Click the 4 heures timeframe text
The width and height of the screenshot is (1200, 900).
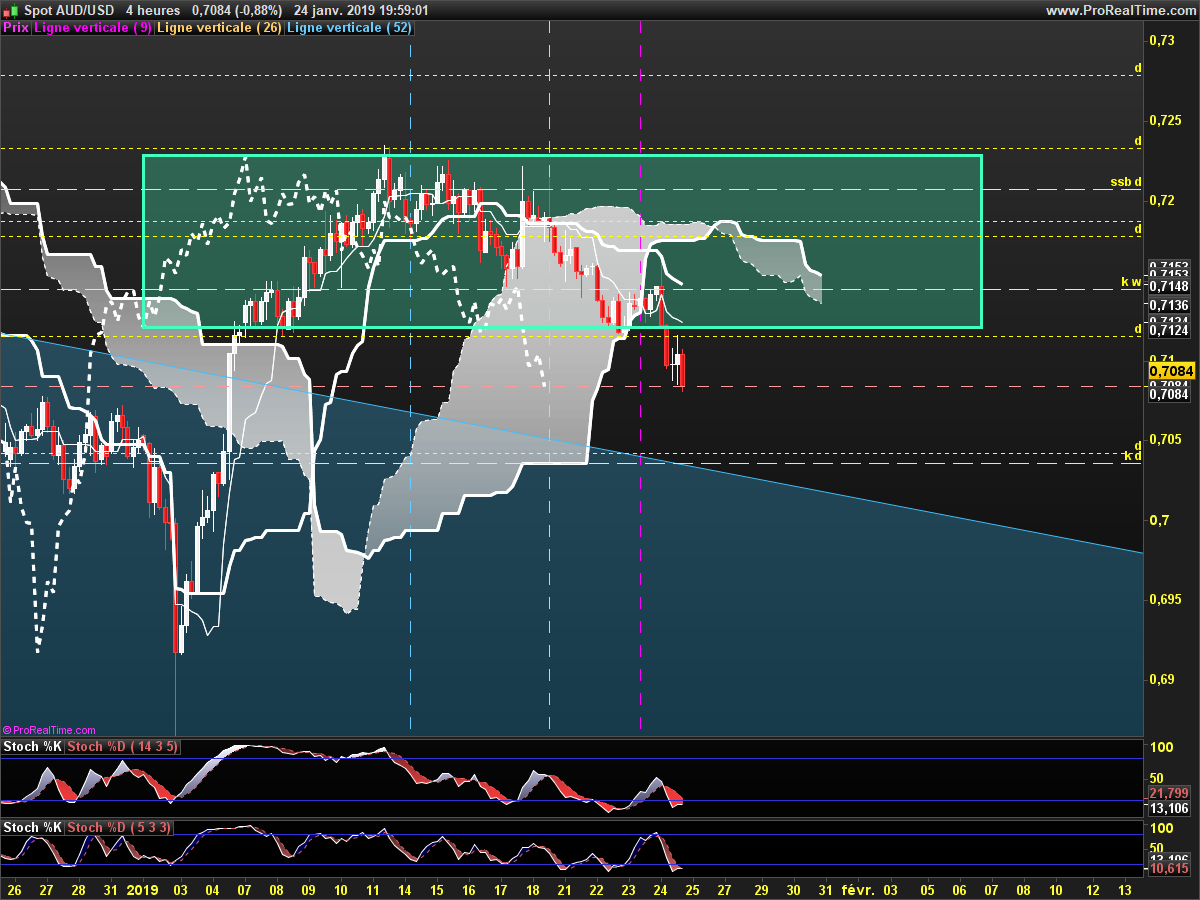[x=153, y=10]
